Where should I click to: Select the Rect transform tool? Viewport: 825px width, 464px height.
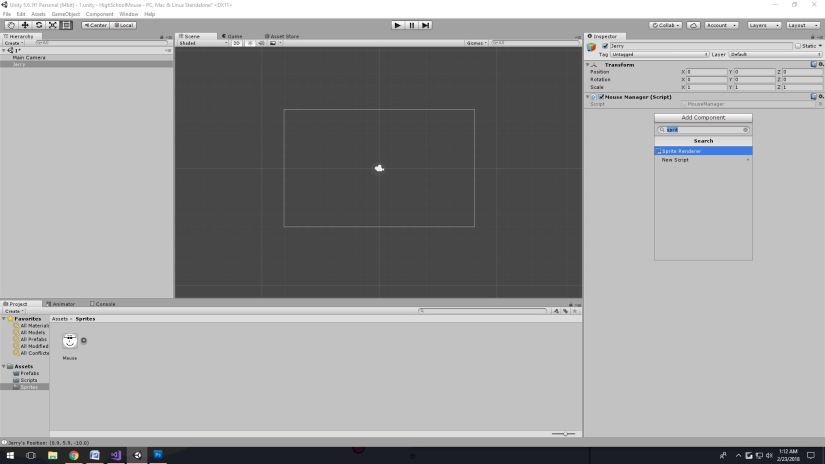click(66, 25)
